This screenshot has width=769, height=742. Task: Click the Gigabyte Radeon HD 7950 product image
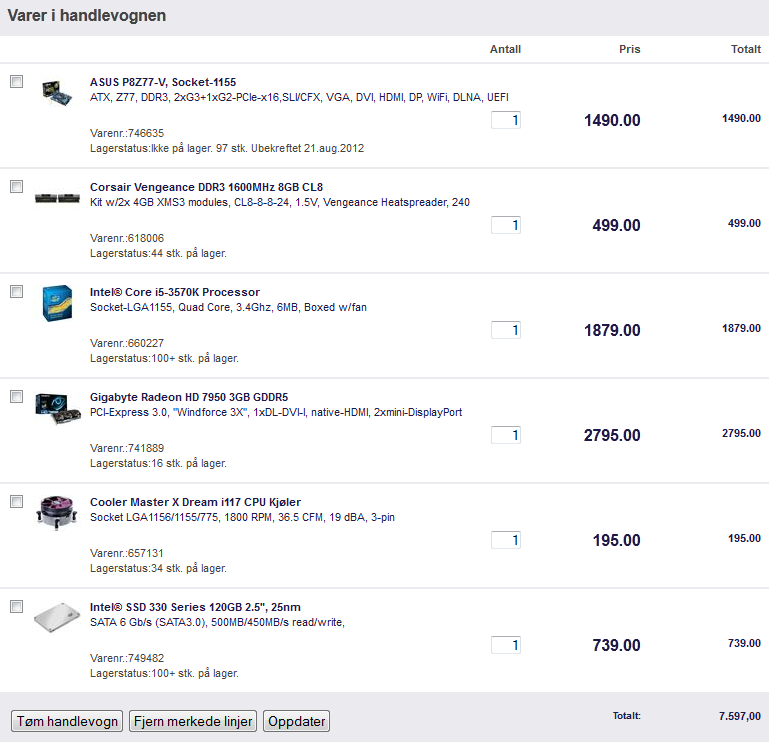[x=58, y=409]
